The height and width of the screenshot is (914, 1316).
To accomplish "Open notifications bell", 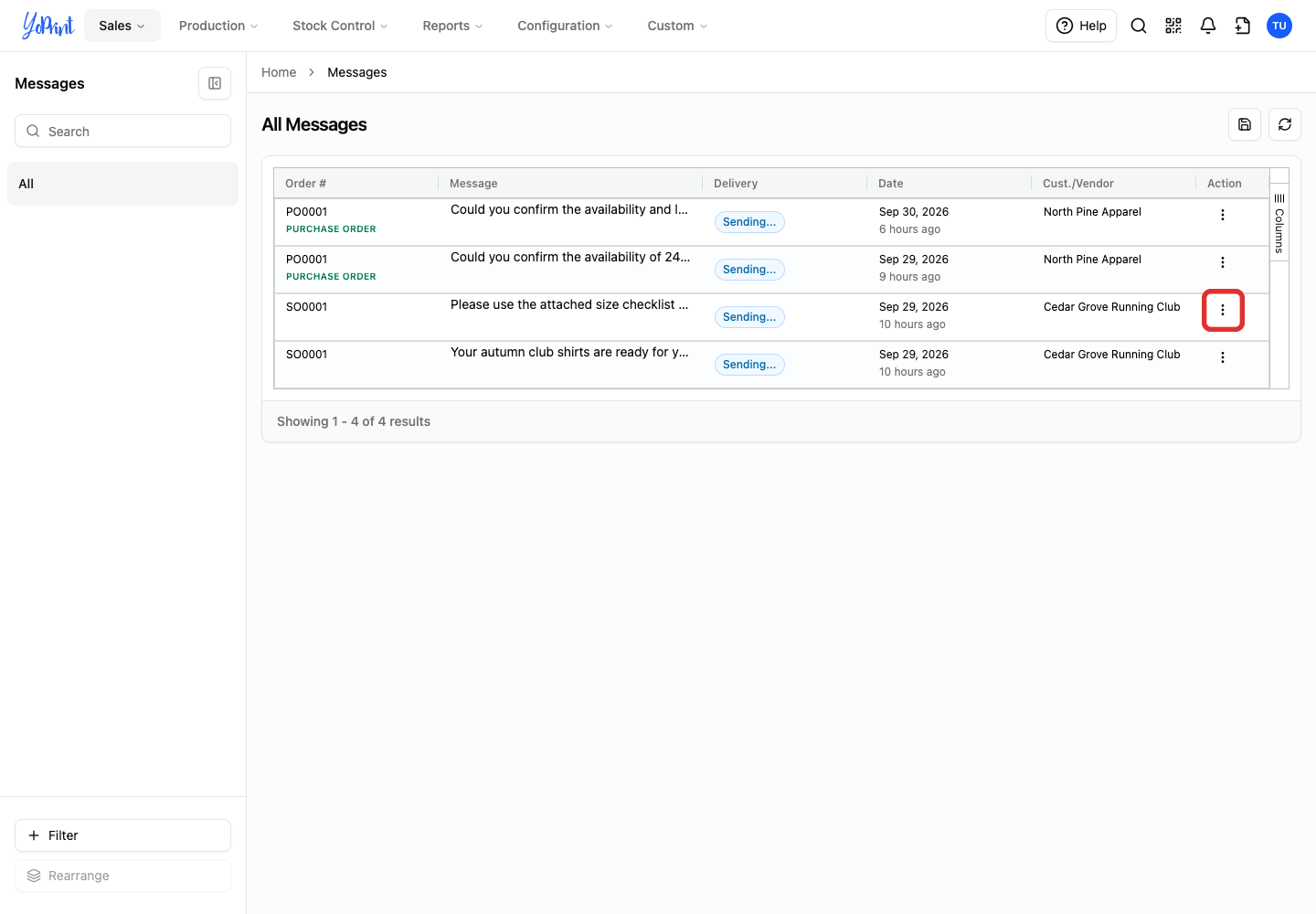I will click(1208, 26).
